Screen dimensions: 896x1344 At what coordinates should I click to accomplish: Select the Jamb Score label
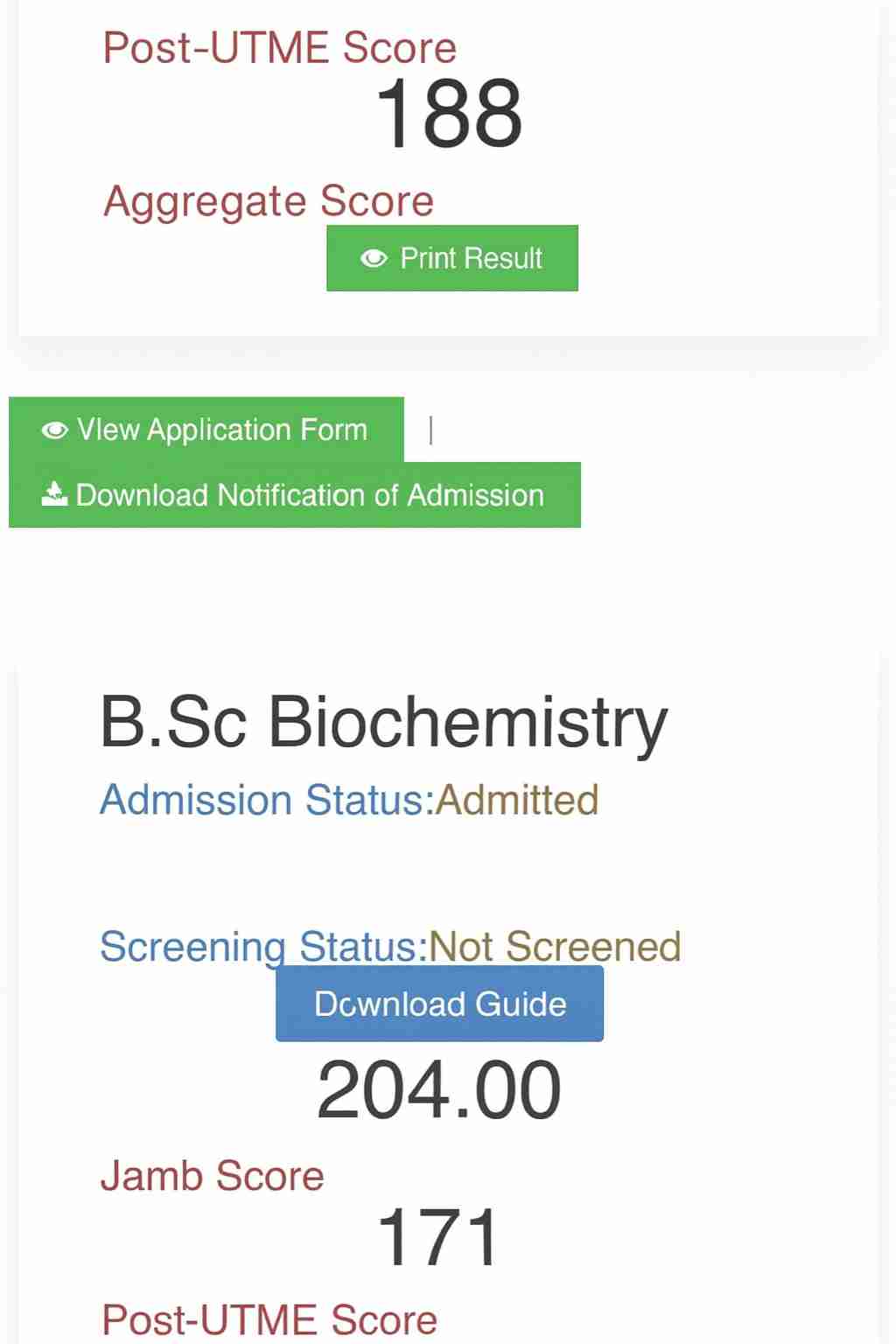[x=213, y=1176]
